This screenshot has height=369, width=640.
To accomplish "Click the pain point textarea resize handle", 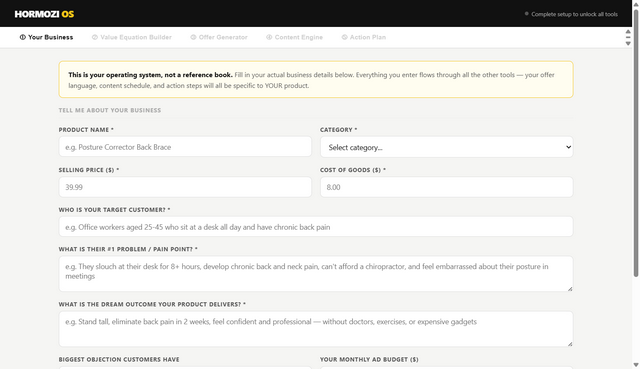I will point(570,289).
